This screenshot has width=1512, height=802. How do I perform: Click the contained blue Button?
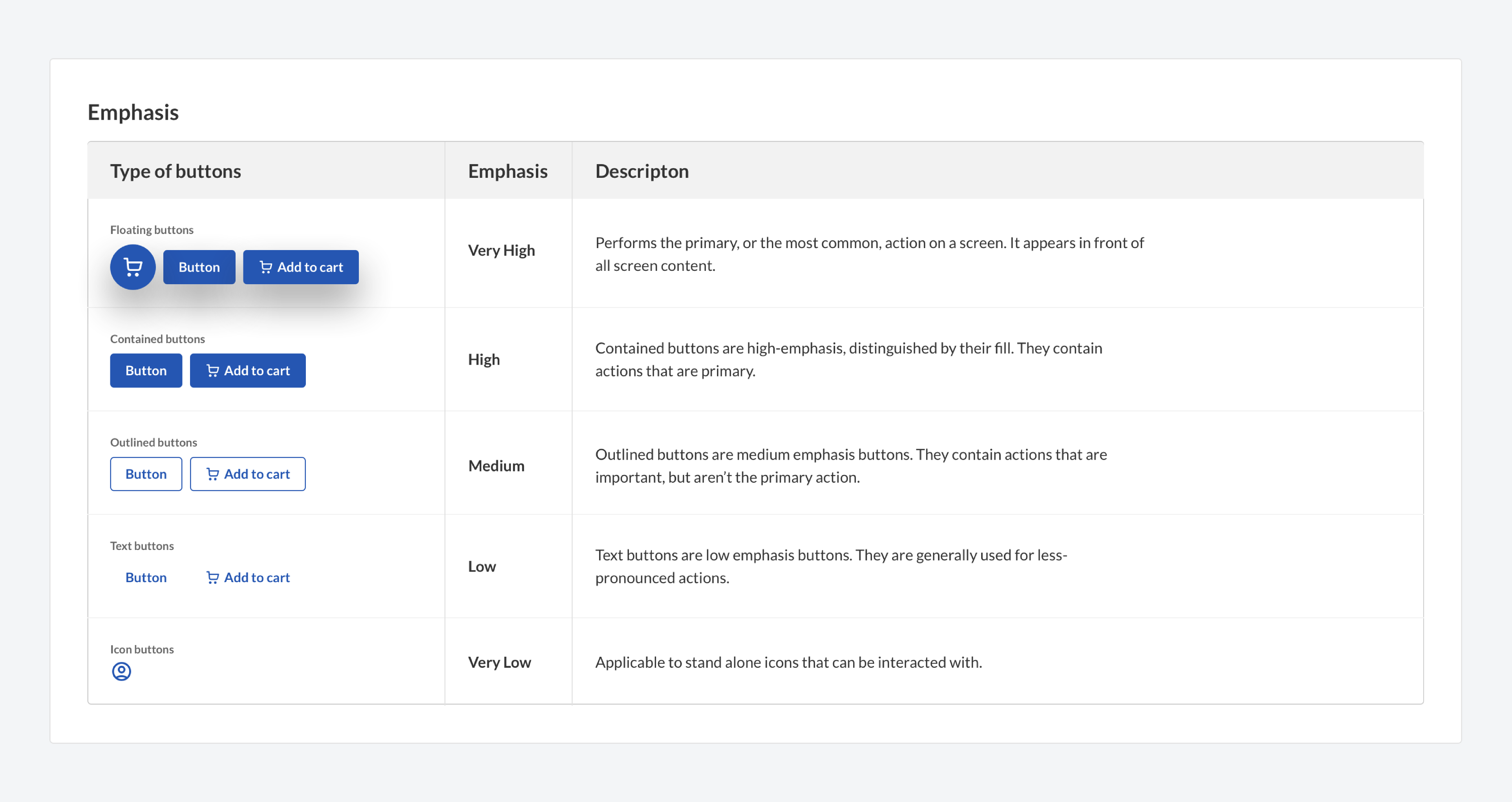[146, 370]
